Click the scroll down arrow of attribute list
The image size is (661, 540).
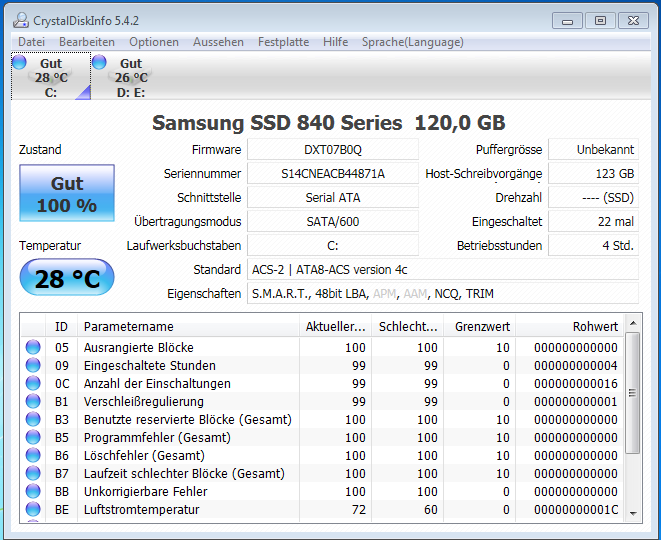(x=632, y=513)
